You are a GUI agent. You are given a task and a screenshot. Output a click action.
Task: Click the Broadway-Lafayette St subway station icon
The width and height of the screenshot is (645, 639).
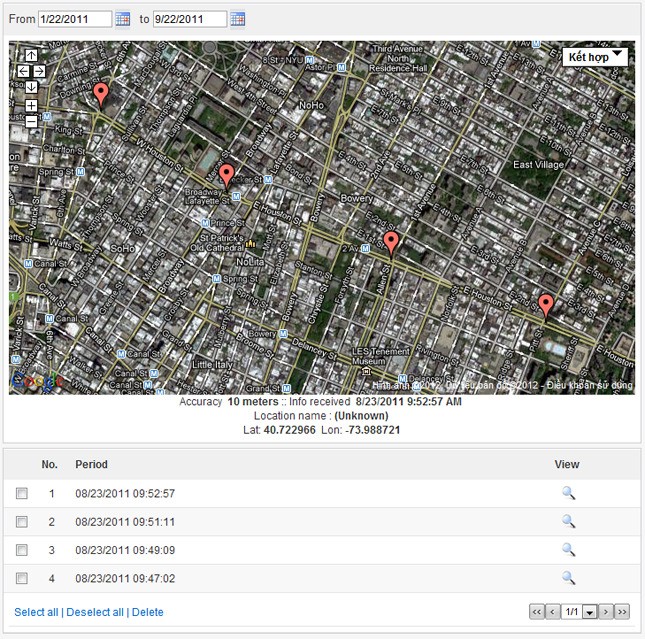pyautogui.click(x=236, y=197)
